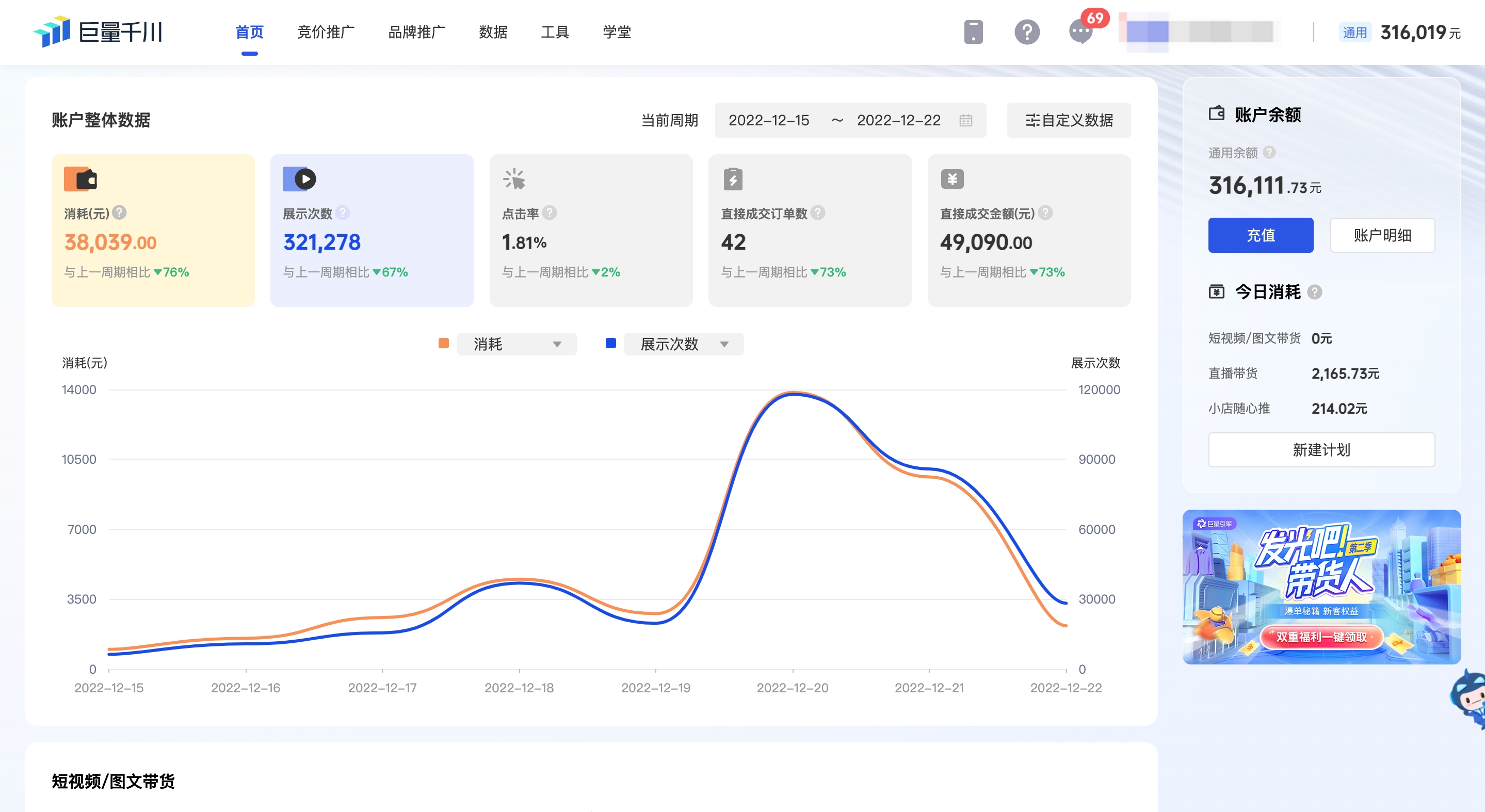
Task: Open 学堂 menu
Action: tap(617, 33)
